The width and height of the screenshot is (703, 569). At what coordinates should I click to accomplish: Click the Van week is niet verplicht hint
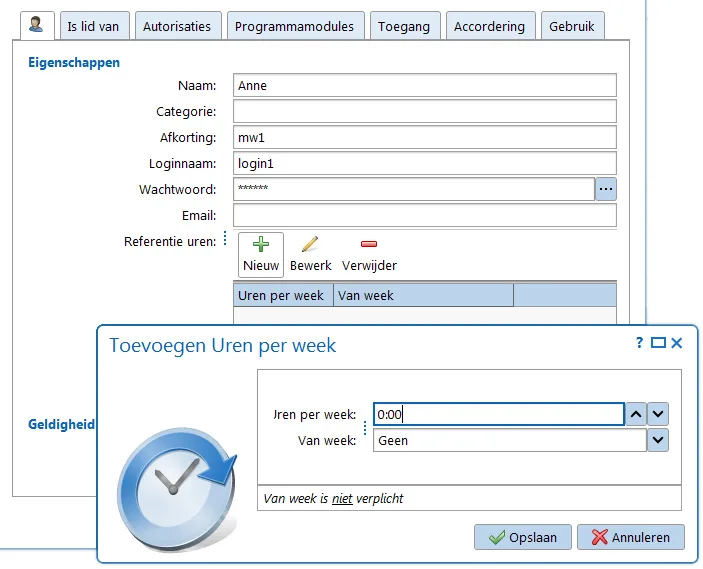point(334,499)
